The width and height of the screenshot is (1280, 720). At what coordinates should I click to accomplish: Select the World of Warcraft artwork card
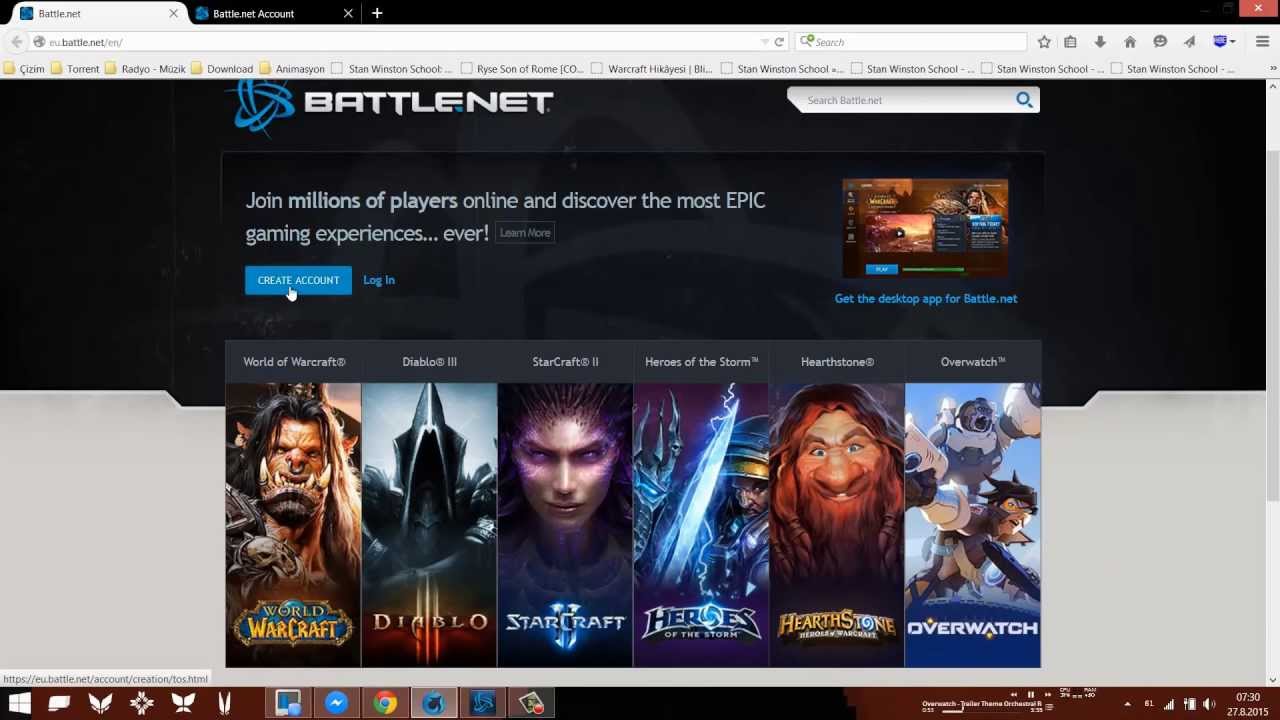coord(293,525)
